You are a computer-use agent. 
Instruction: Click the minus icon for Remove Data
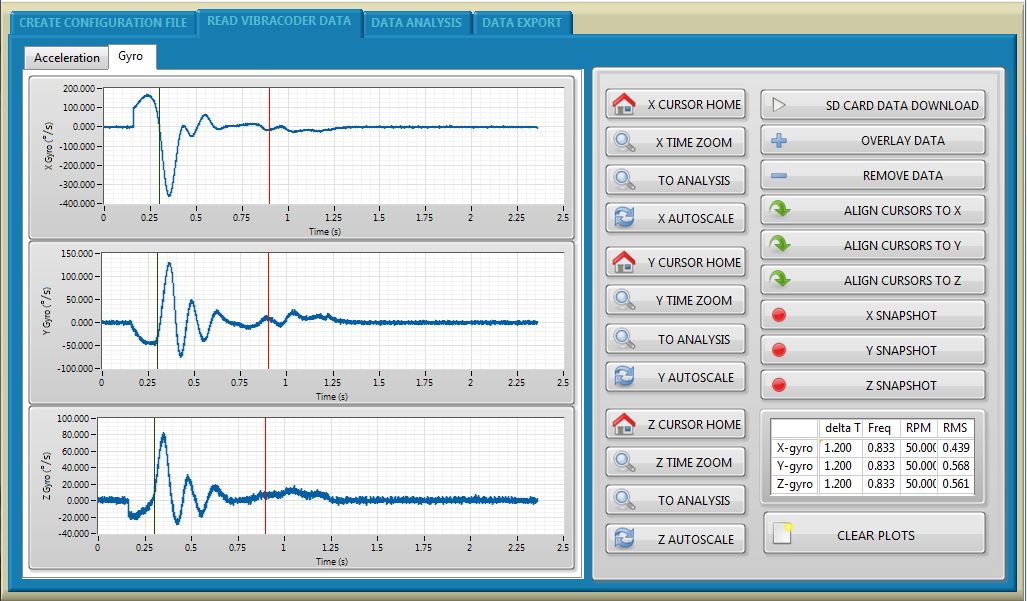(780, 176)
